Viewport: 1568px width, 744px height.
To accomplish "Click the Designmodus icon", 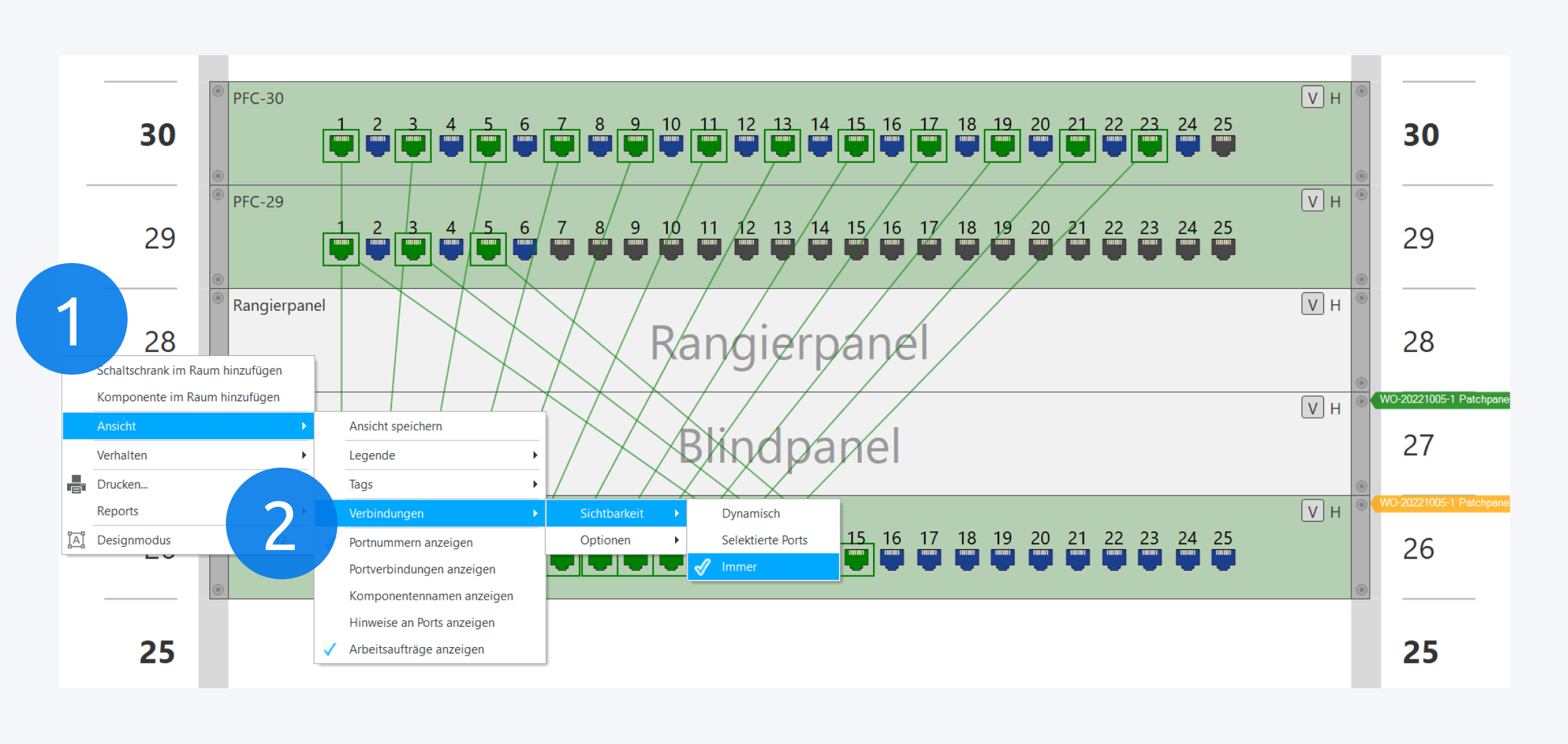I will point(76,540).
